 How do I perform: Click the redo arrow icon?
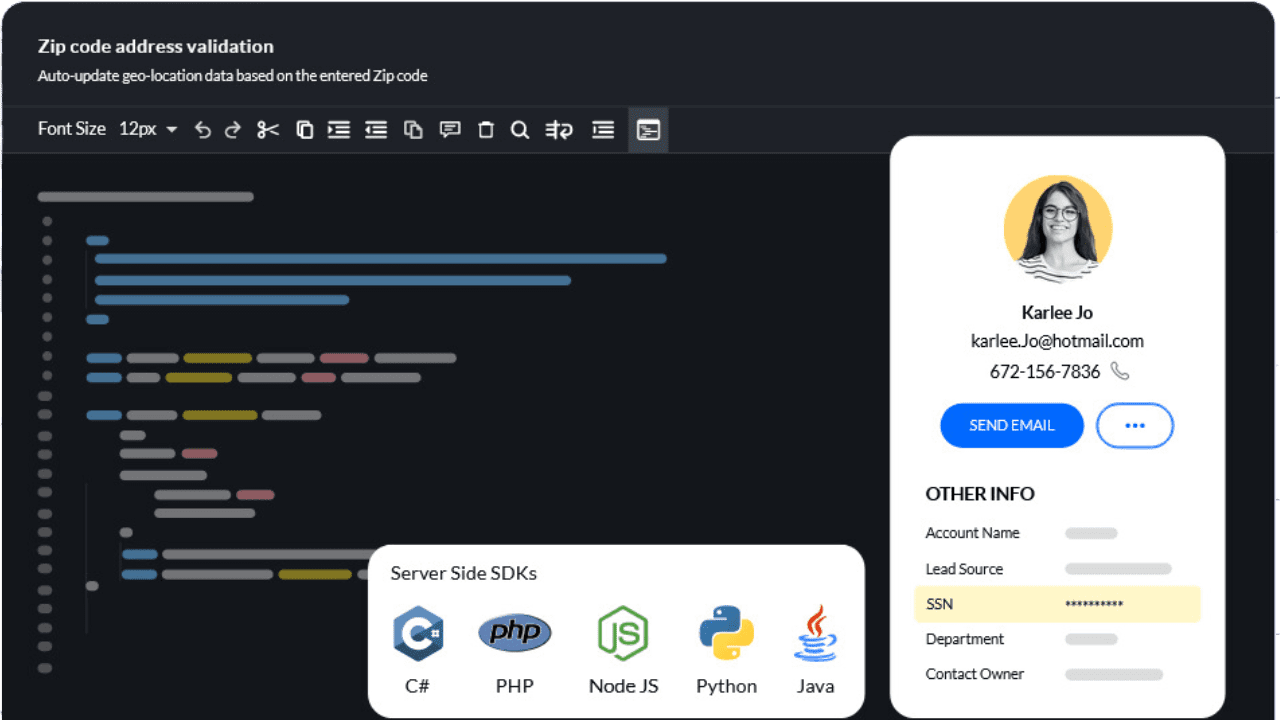pos(233,130)
